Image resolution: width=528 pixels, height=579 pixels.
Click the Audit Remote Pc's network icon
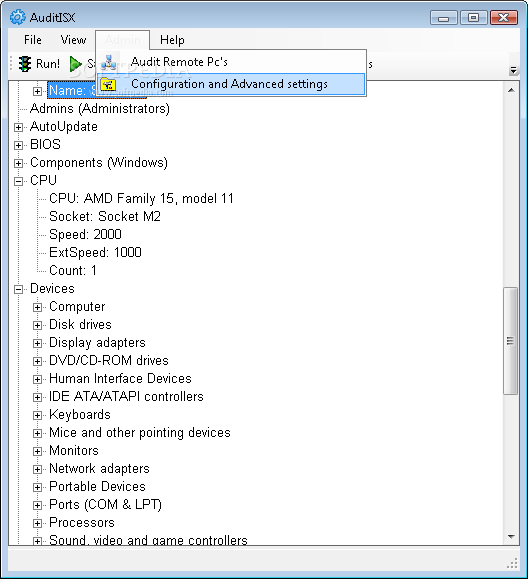(109, 62)
